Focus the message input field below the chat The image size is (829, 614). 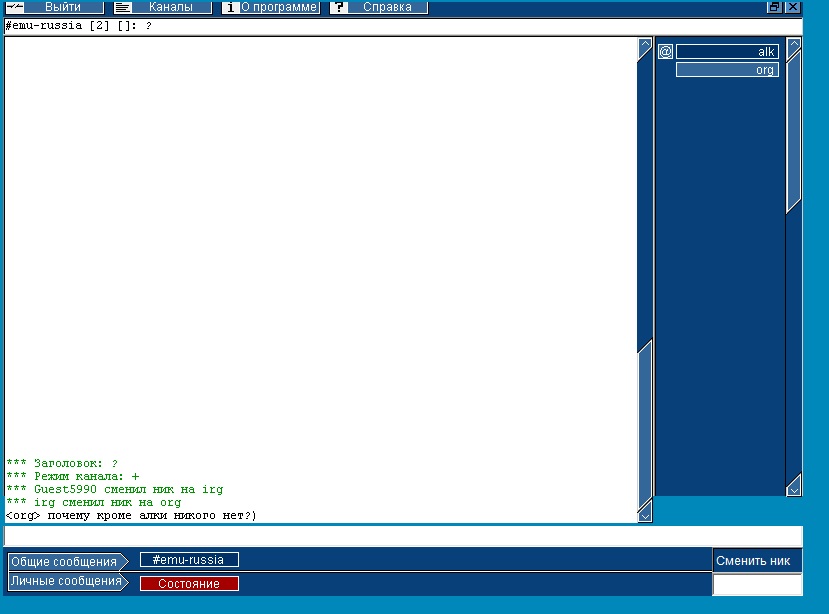[x=402, y=536]
